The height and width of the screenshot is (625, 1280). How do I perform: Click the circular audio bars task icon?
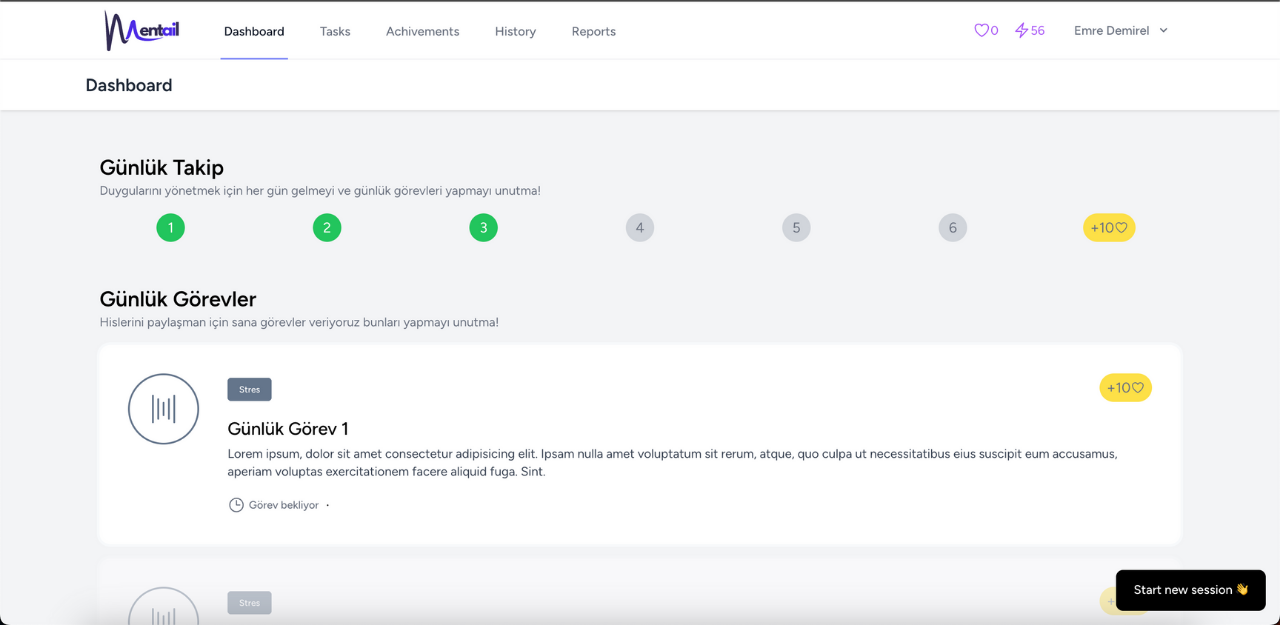164,409
